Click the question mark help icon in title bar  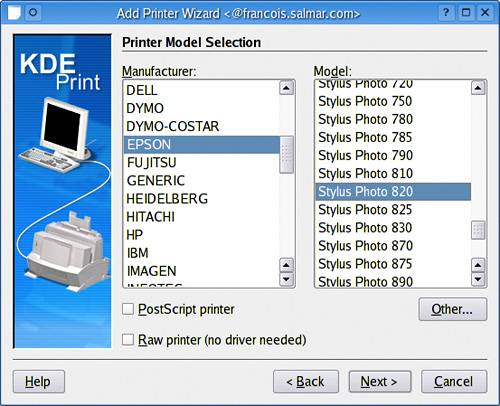tap(446, 13)
